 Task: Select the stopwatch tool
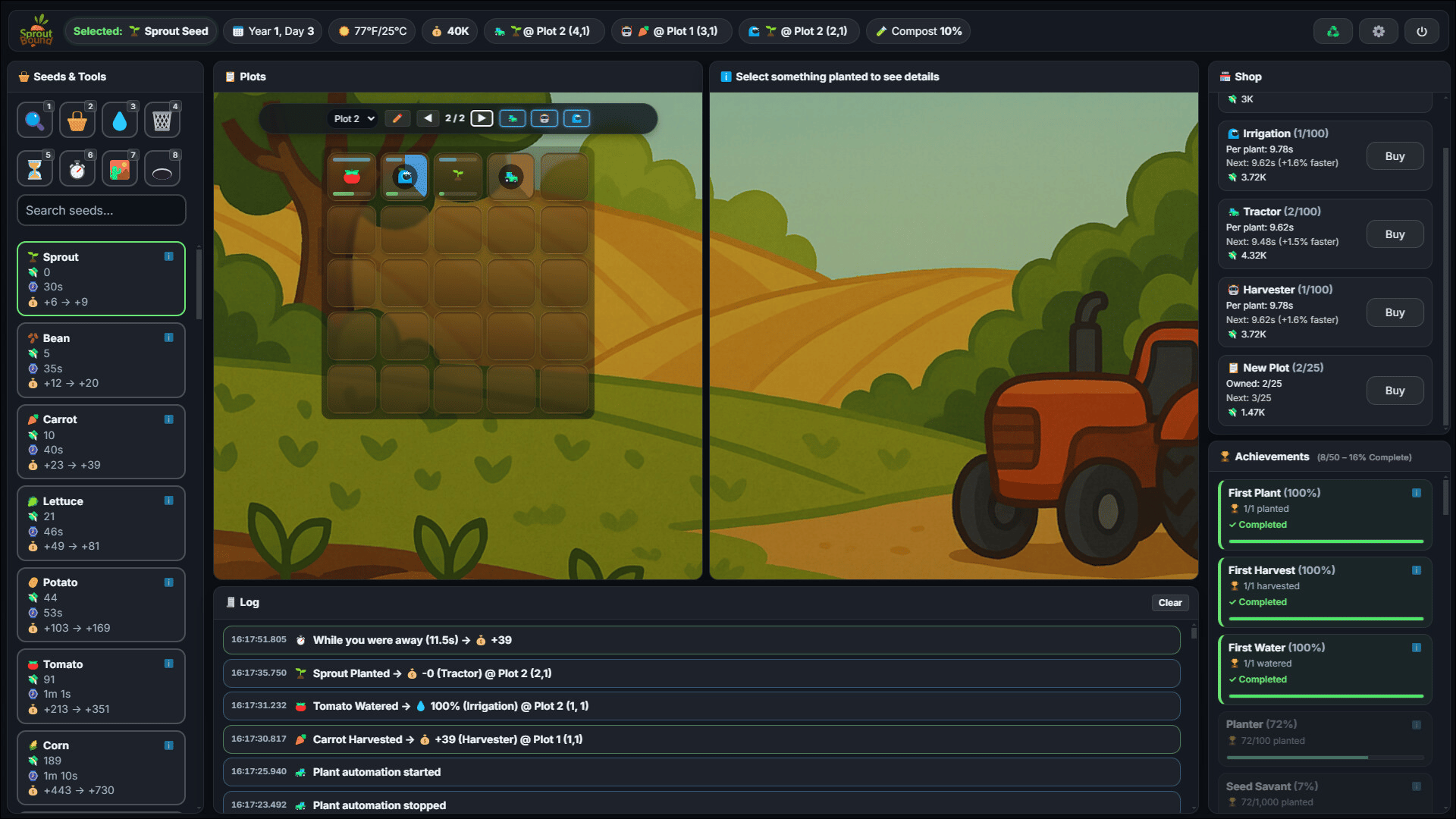click(77, 169)
